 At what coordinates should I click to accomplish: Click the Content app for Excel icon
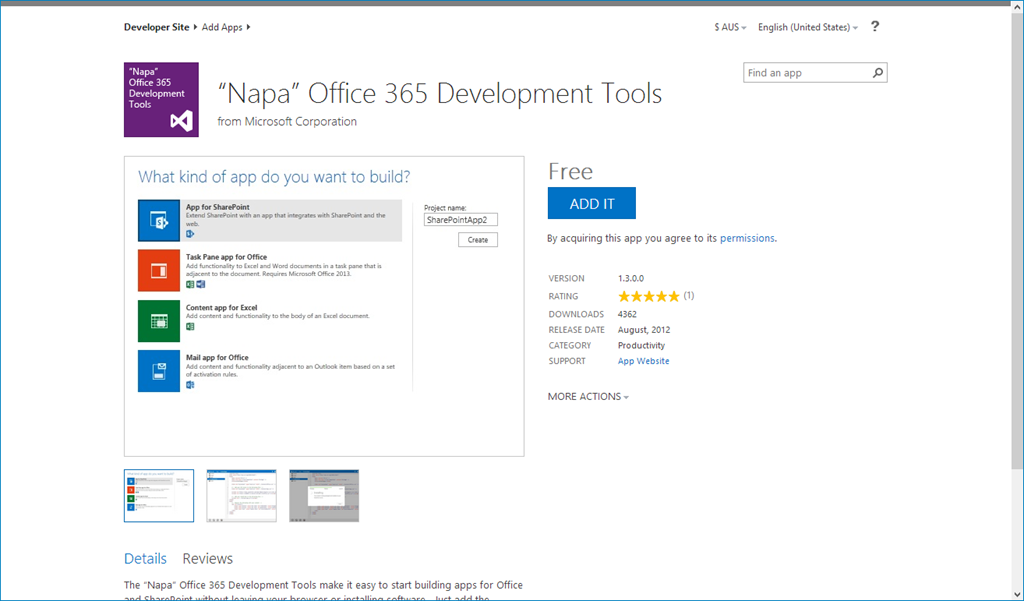[x=158, y=321]
